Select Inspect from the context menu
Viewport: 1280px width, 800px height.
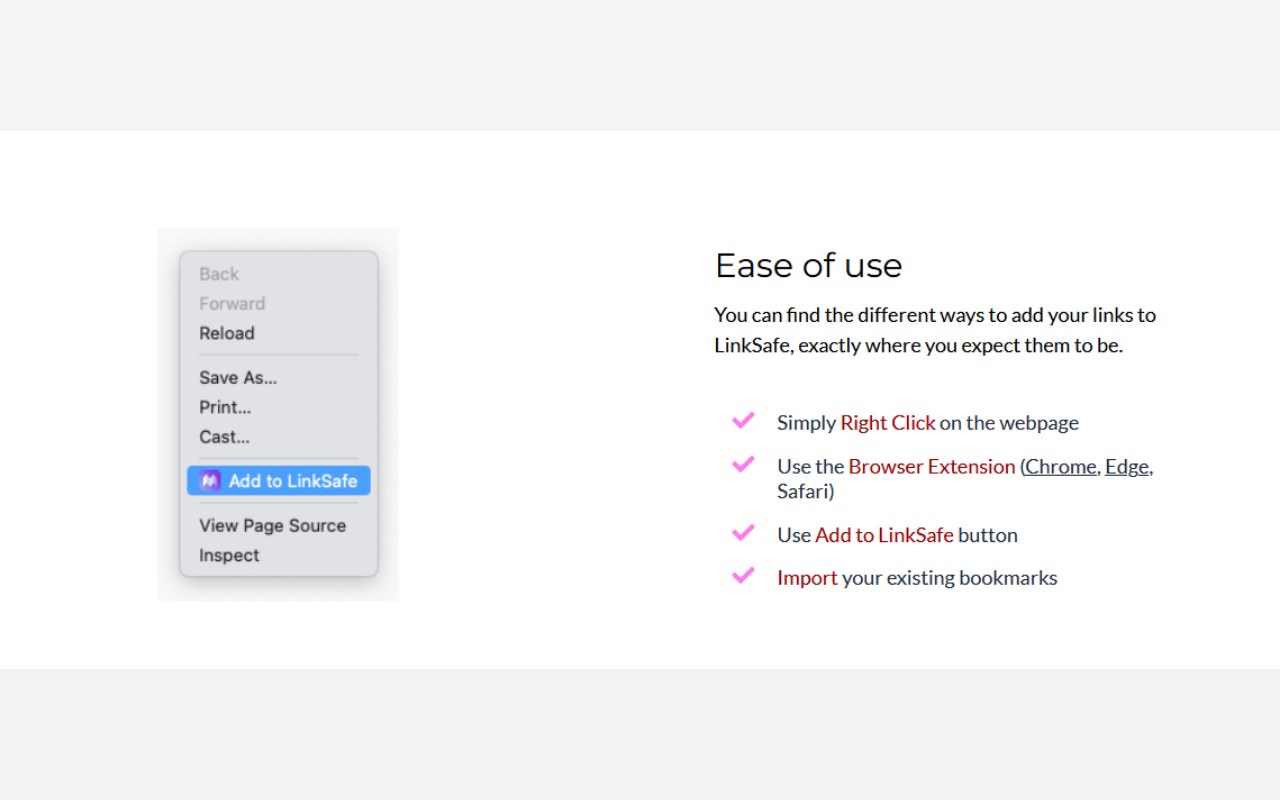(229, 556)
